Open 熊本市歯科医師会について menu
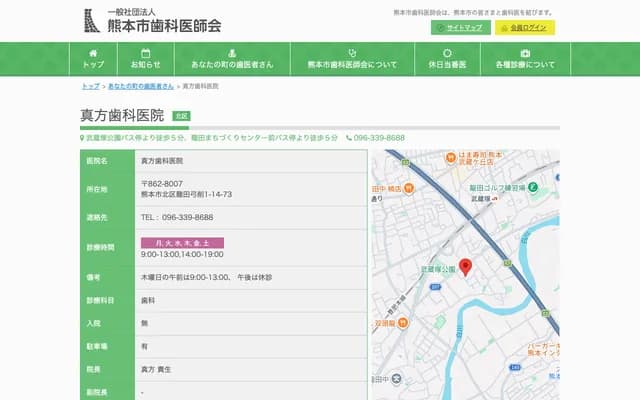 click(x=351, y=59)
